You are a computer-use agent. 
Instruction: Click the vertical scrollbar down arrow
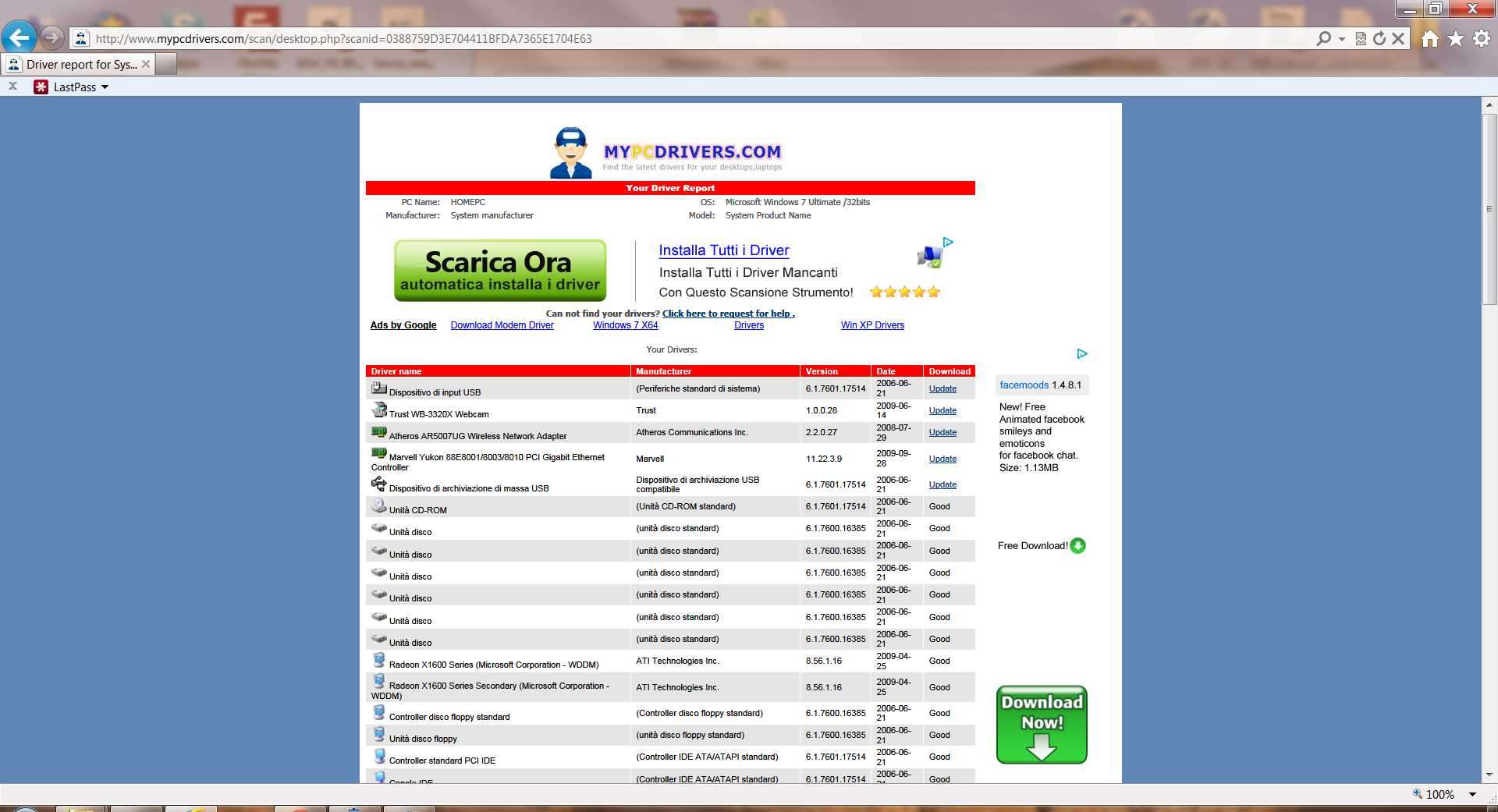tap(1489, 775)
